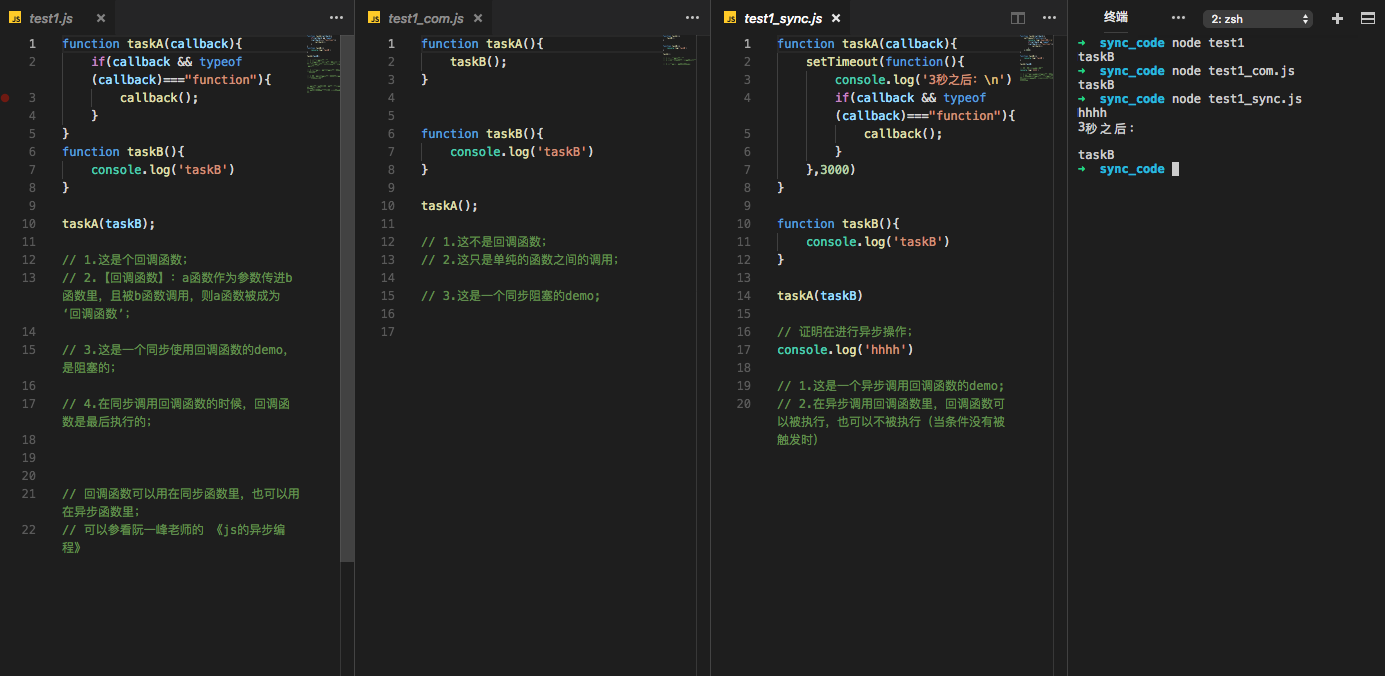Click comment '// 1.这不是回调函数;' in test1_com.js
Screen dimensions: 1385x676
(x=484, y=241)
